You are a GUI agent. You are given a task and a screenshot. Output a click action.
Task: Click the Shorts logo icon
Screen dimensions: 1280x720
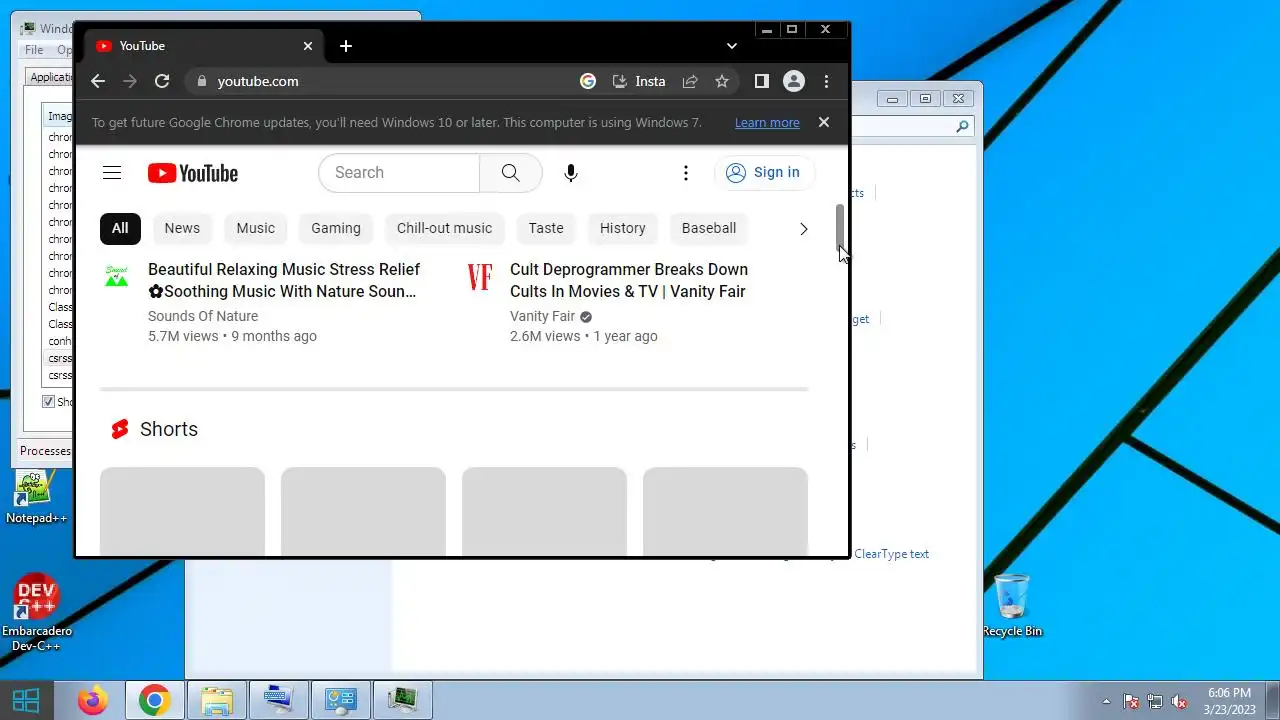pyautogui.click(x=120, y=429)
